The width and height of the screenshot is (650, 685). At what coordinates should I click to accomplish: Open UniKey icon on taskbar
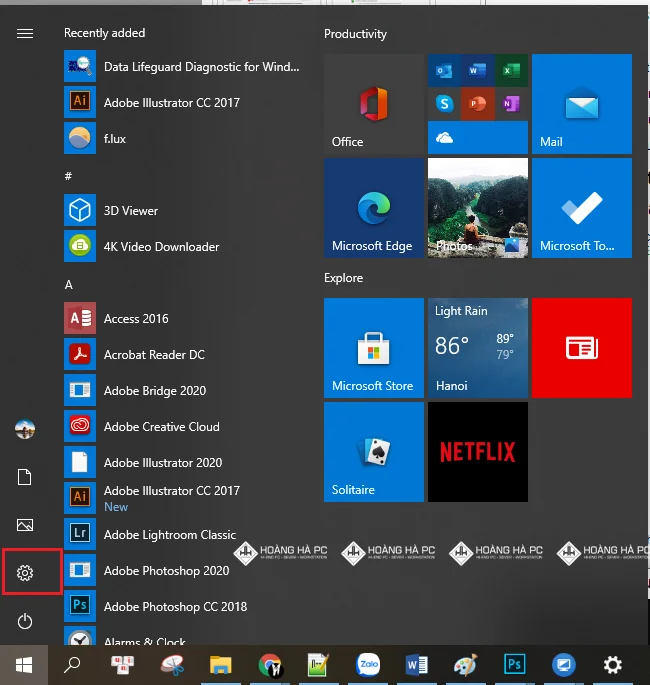(x=122, y=665)
